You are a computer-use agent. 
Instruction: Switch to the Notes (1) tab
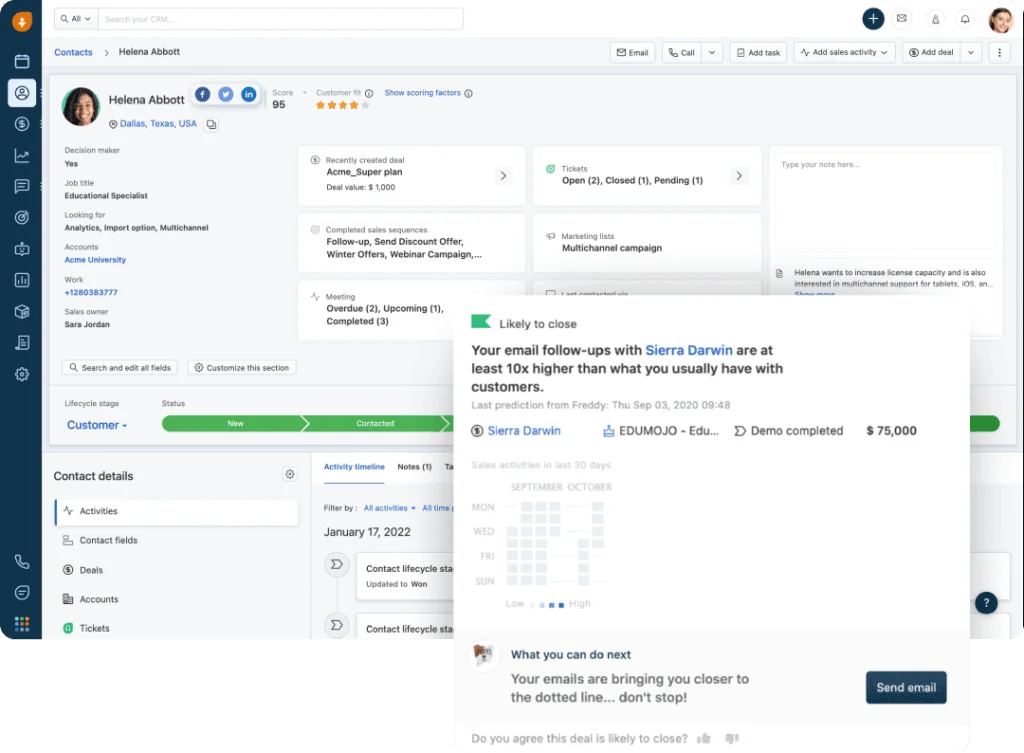[x=415, y=467]
